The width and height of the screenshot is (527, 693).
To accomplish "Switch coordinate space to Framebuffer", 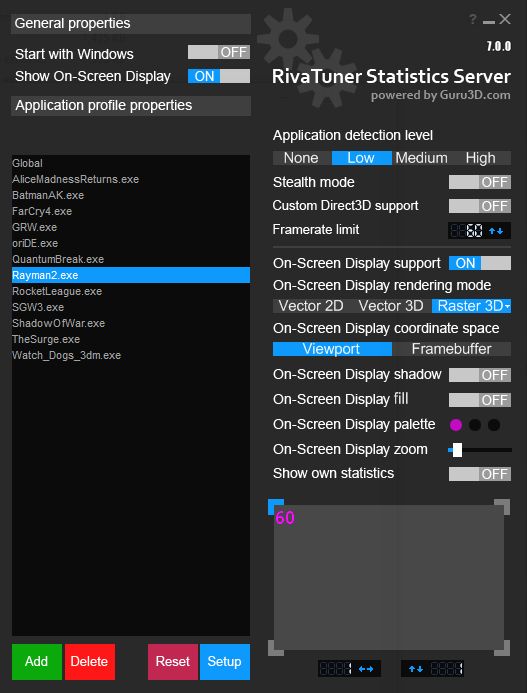I will click(x=451, y=349).
